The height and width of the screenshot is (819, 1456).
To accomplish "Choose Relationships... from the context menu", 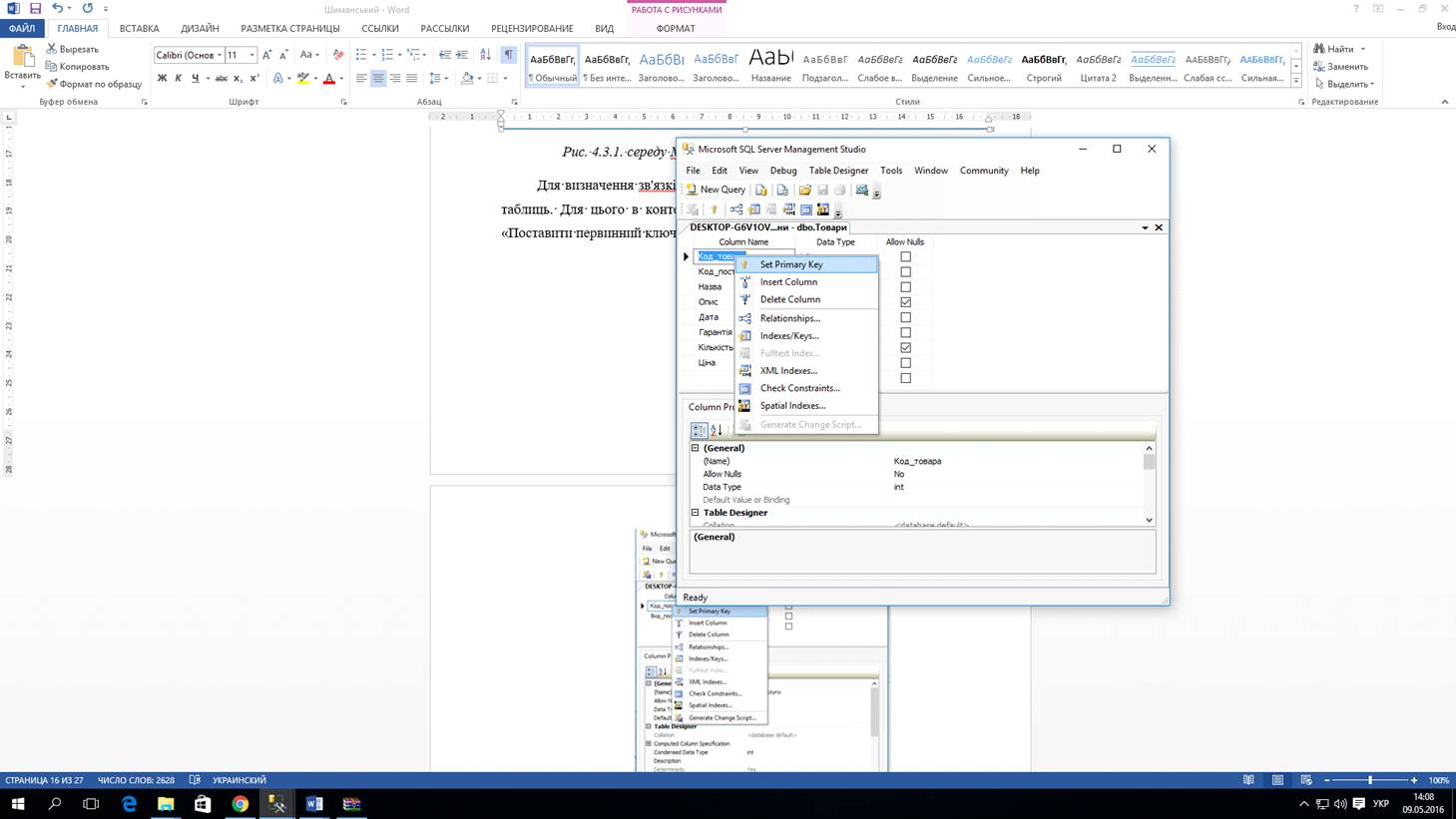I will coord(789,318).
